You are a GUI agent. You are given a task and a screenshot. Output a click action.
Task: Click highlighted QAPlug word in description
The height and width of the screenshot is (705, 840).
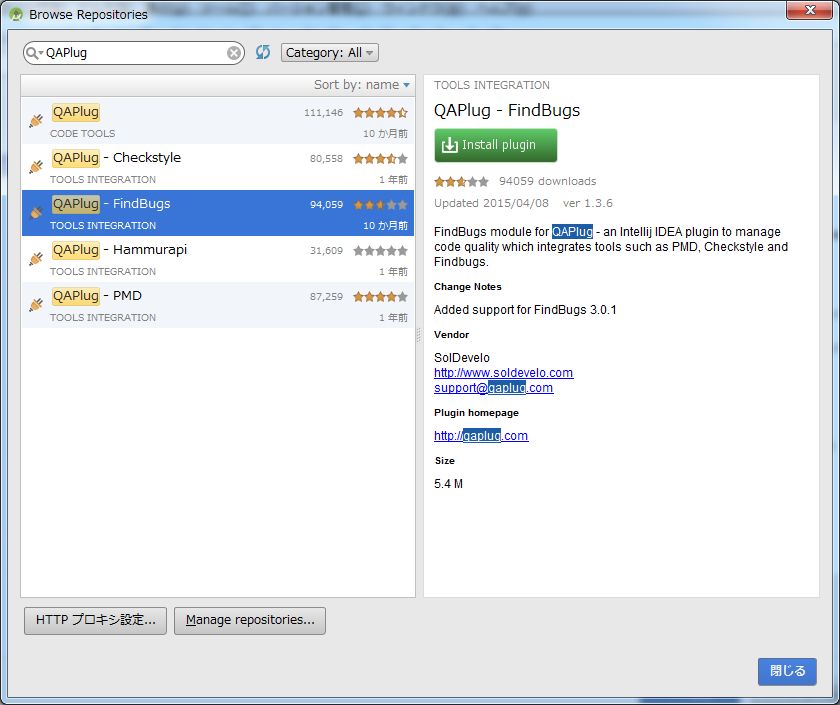pos(572,232)
